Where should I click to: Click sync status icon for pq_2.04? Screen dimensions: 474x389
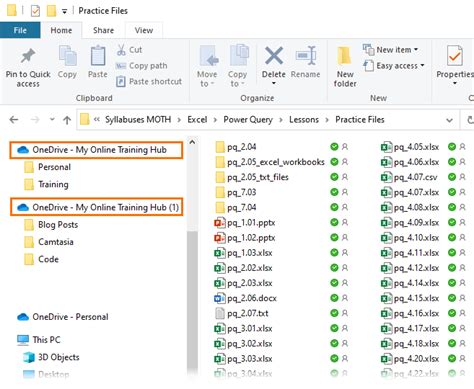pos(334,147)
